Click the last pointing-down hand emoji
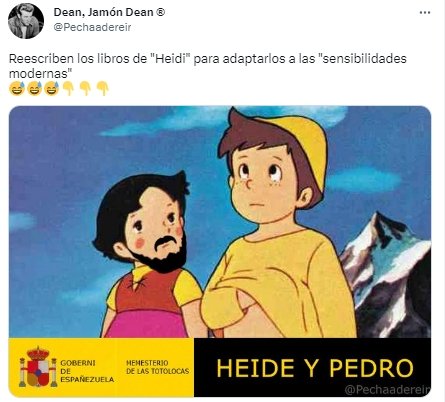The height and width of the screenshot is (402, 445). [x=103, y=89]
